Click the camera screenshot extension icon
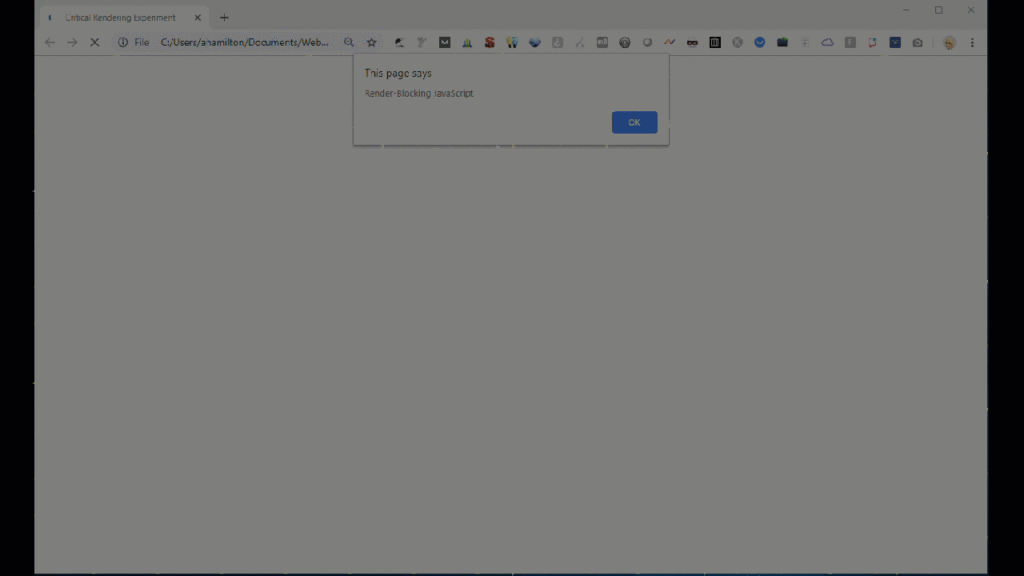Viewport: 1024px width, 576px height. point(917,43)
